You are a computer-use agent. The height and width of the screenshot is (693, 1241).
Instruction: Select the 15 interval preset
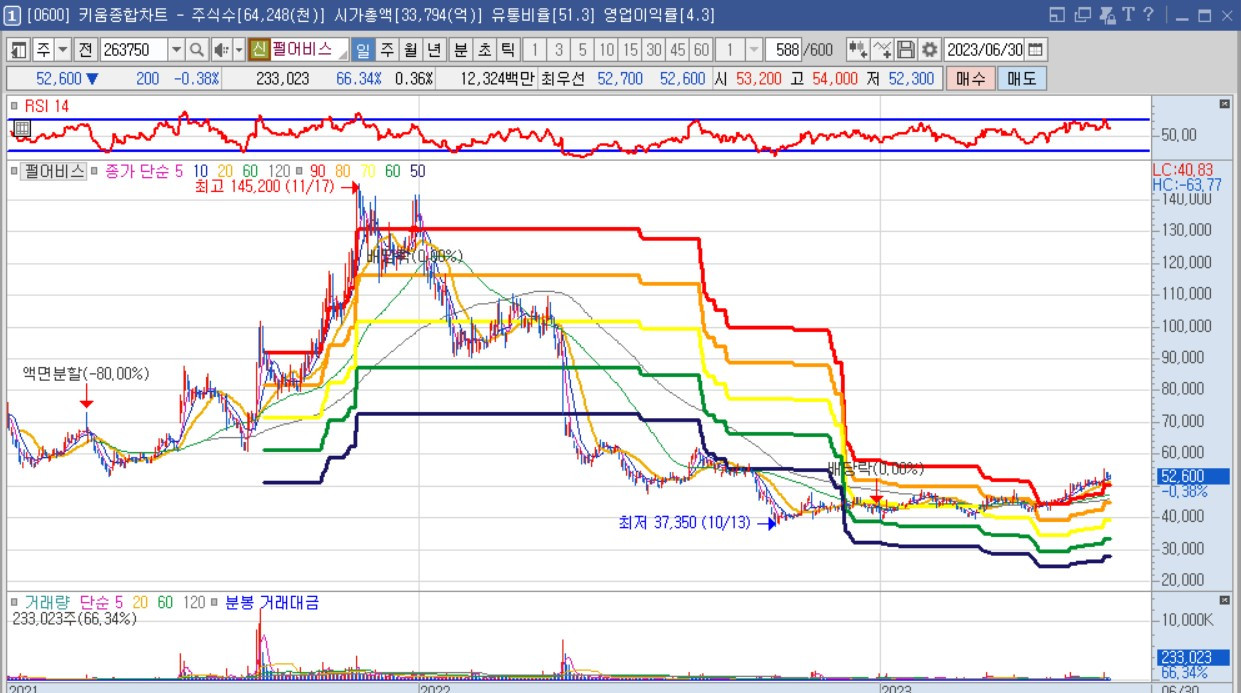coord(630,50)
